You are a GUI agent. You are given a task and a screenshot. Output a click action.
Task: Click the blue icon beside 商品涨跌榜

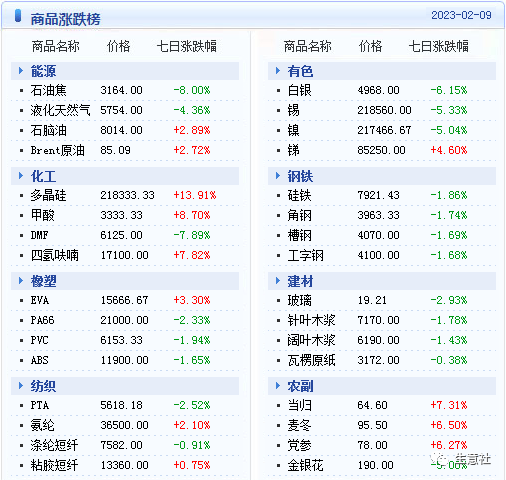pos(18,16)
